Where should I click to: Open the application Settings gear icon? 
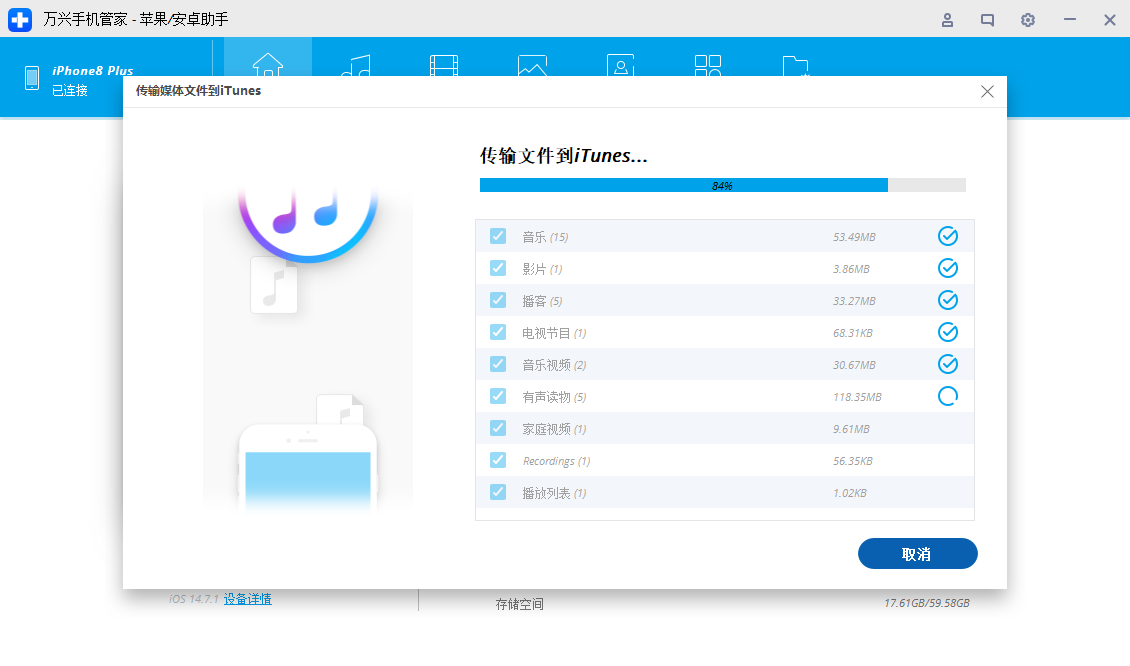pos(1027,19)
